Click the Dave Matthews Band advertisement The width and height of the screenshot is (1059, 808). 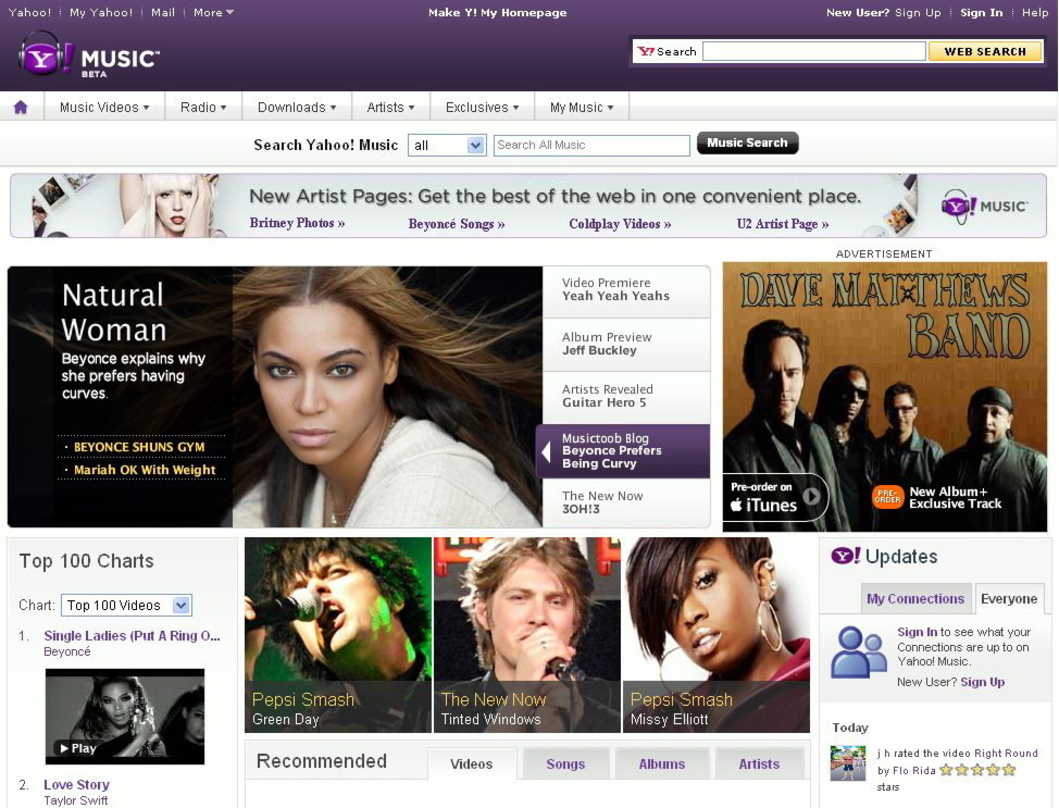coord(885,397)
